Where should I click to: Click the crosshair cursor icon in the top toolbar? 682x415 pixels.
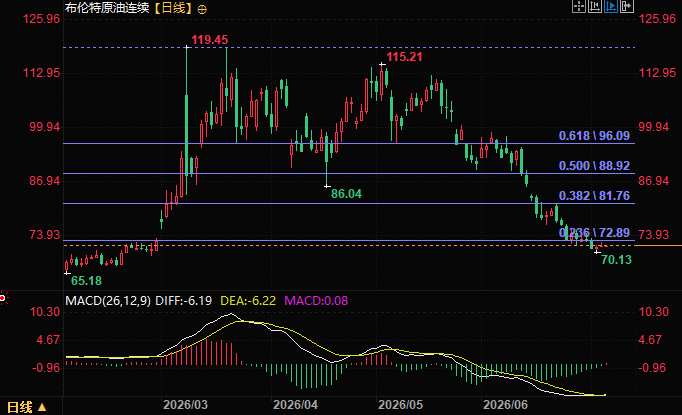(578, 6)
